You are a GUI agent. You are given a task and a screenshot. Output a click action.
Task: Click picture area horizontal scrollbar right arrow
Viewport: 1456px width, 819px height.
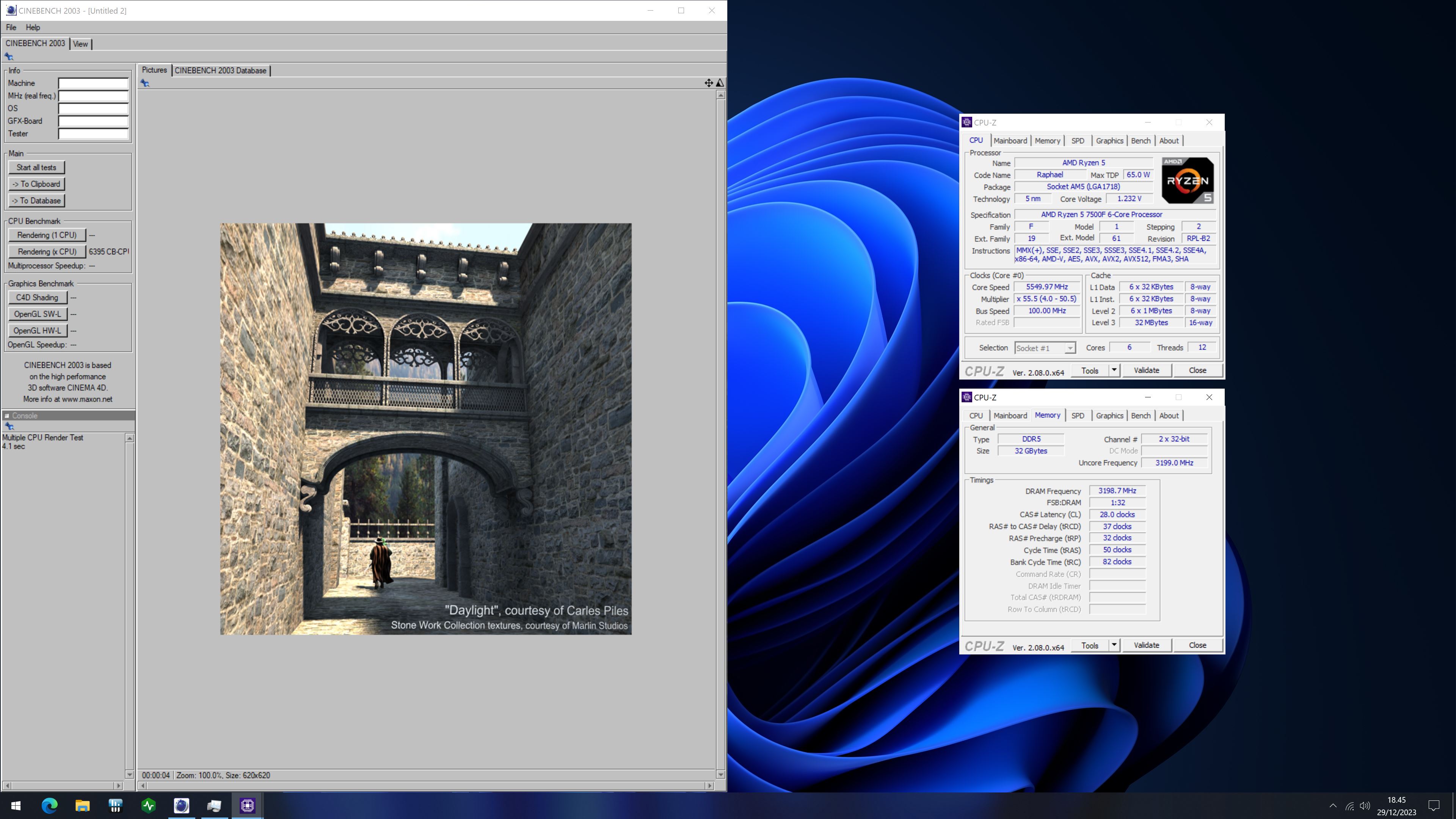pos(709,786)
